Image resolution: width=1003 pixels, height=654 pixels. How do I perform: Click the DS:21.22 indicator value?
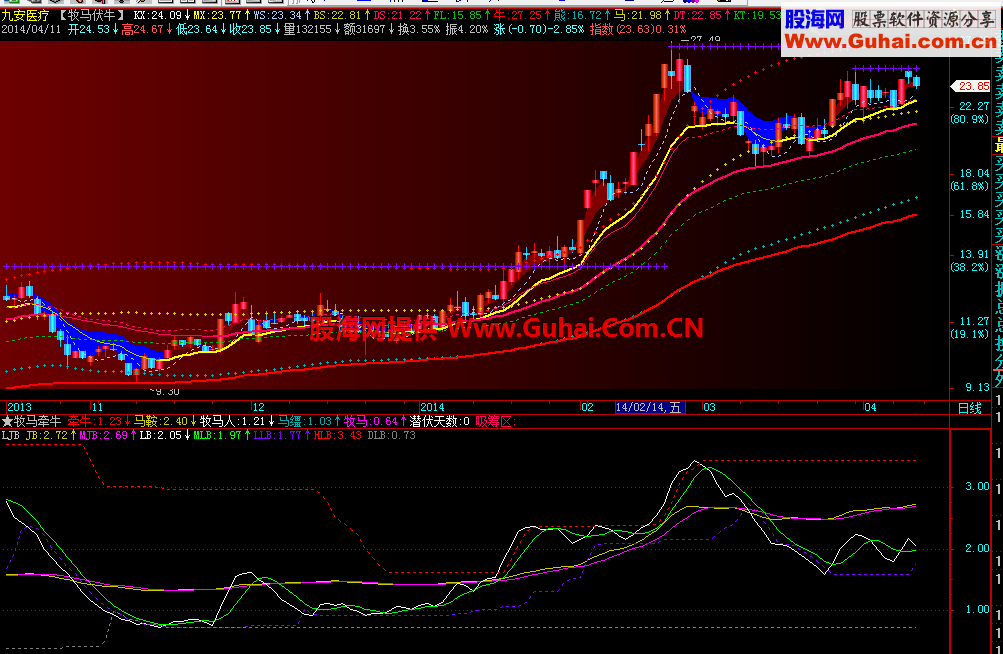click(x=397, y=15)
